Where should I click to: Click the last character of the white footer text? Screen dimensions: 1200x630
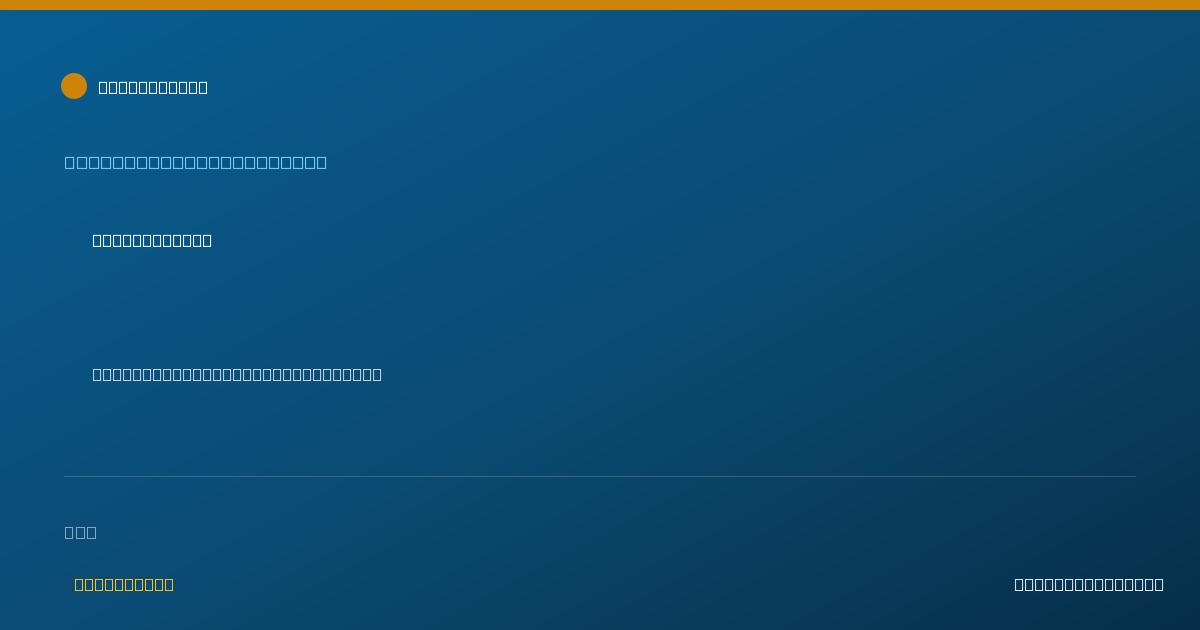(1159, 584)
